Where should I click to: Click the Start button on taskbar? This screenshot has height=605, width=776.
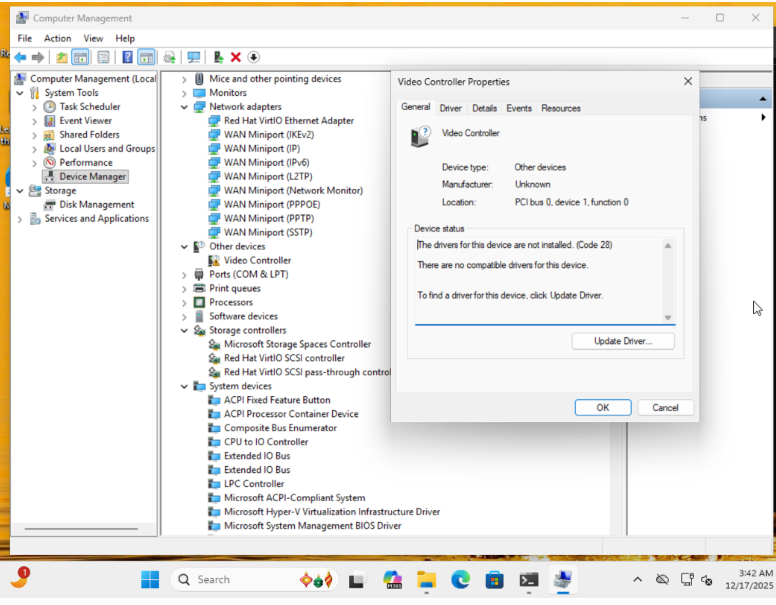(x=150, y=580)
